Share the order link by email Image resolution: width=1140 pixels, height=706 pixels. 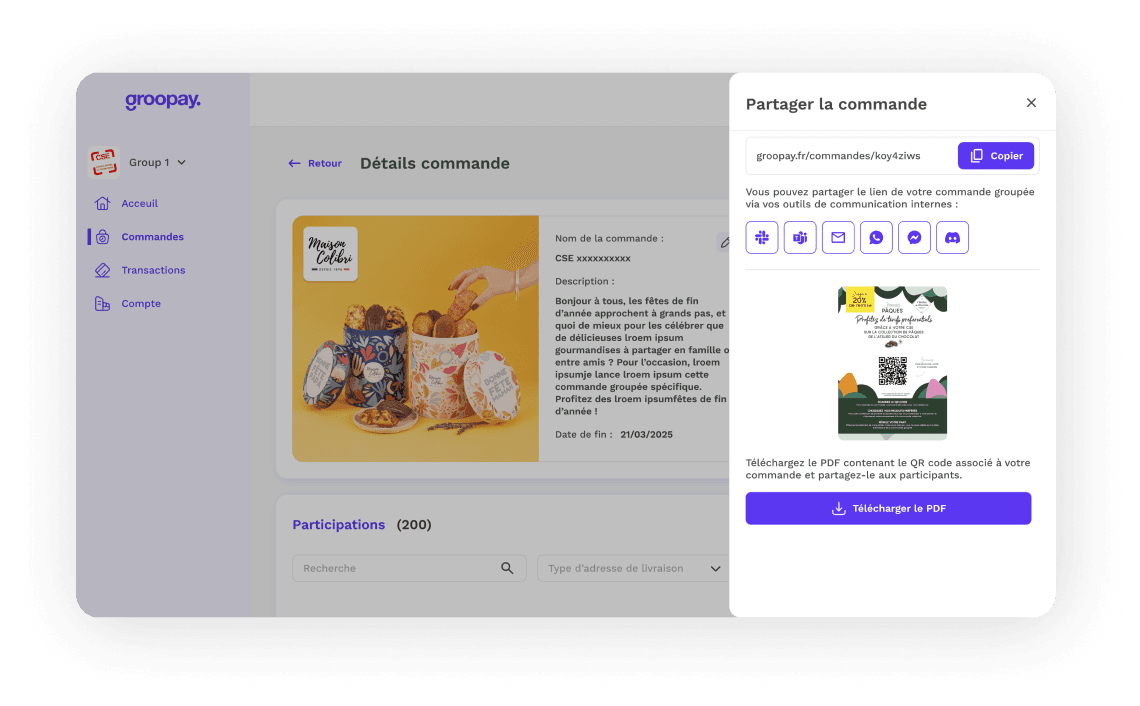point(837,237)
